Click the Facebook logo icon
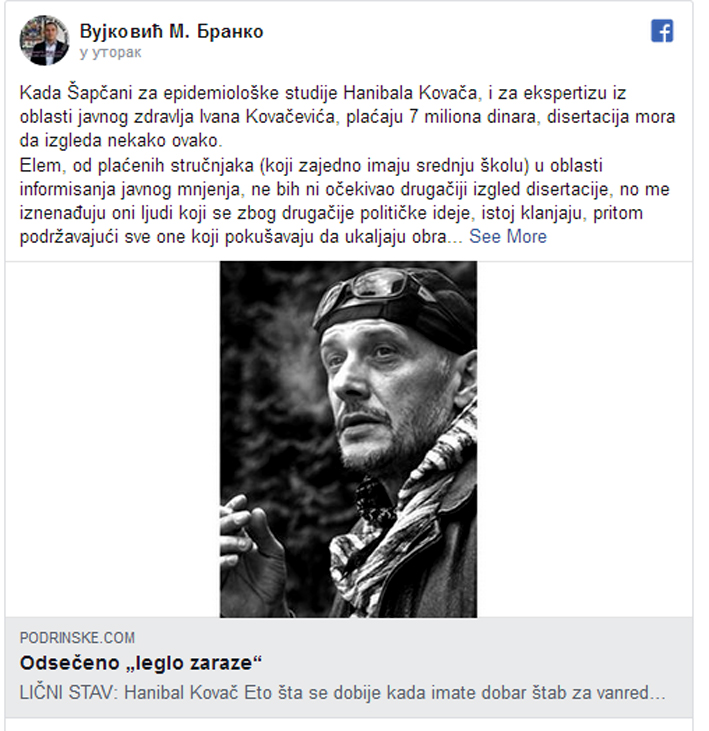Image resolution: width=709 pixels, height=731 pixels. pyautogui.click(x=662, y=31)
